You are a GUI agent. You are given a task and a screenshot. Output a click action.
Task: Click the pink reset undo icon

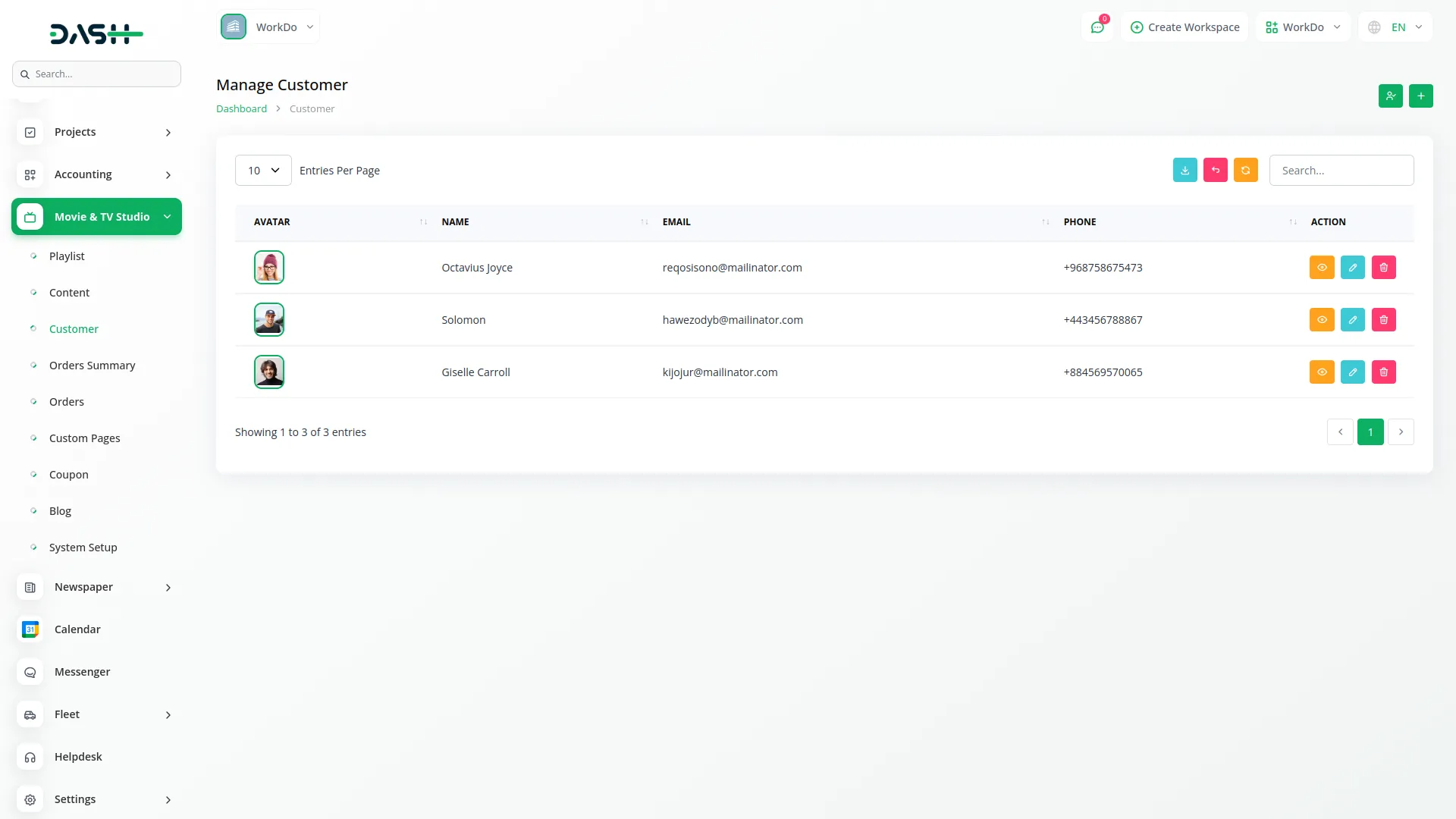pos(1215,170)
